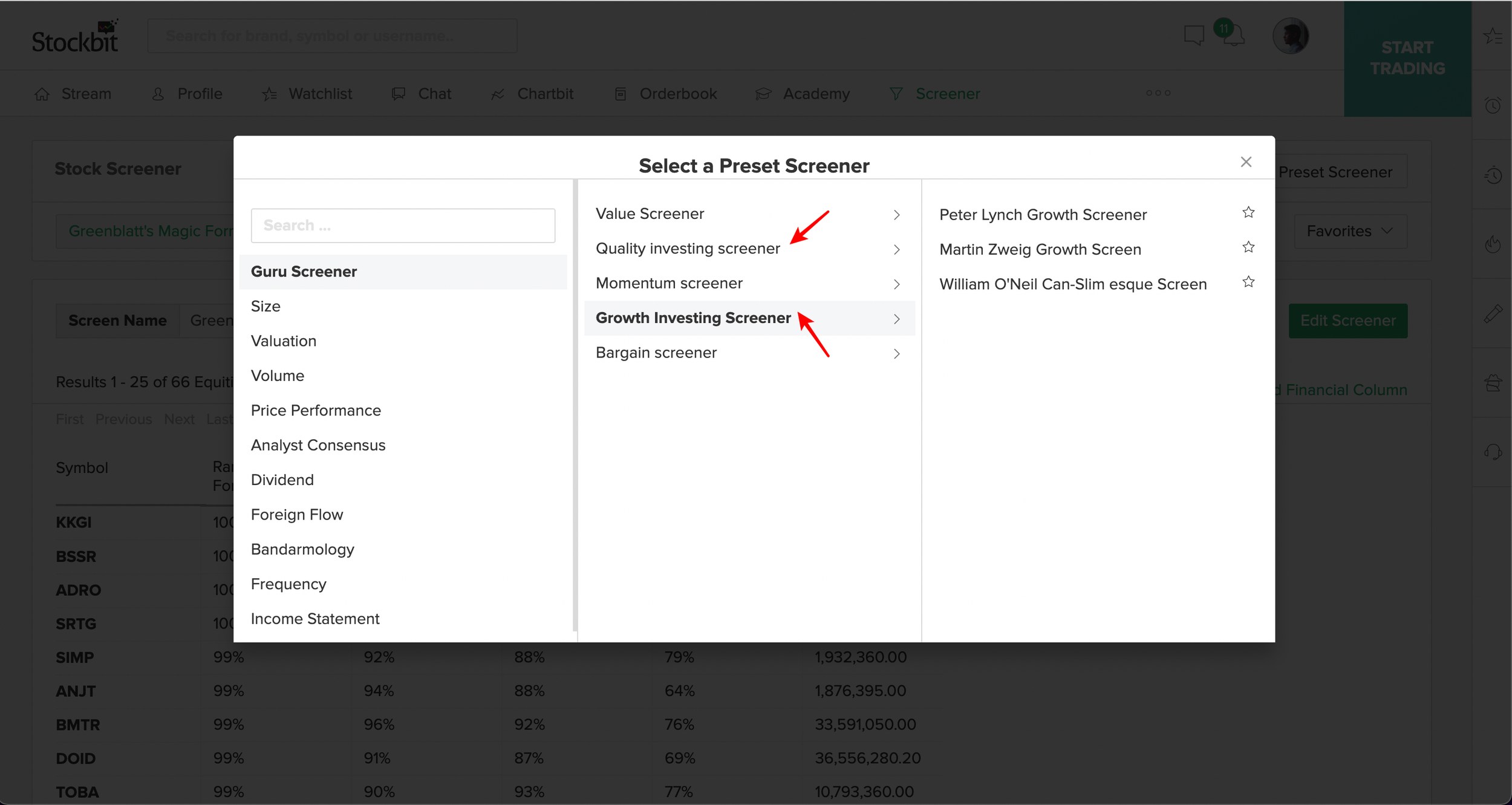The height and width of the screenshot is (805, 1512).
Task: Open the sidebar alarm clock icon
Action: [x=1493, y=105]
